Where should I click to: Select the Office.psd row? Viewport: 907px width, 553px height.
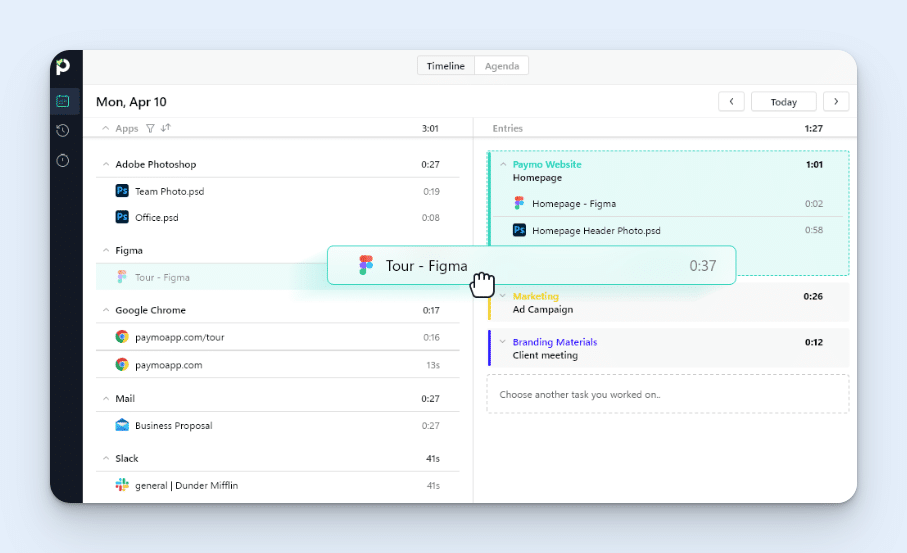(278, 217)
